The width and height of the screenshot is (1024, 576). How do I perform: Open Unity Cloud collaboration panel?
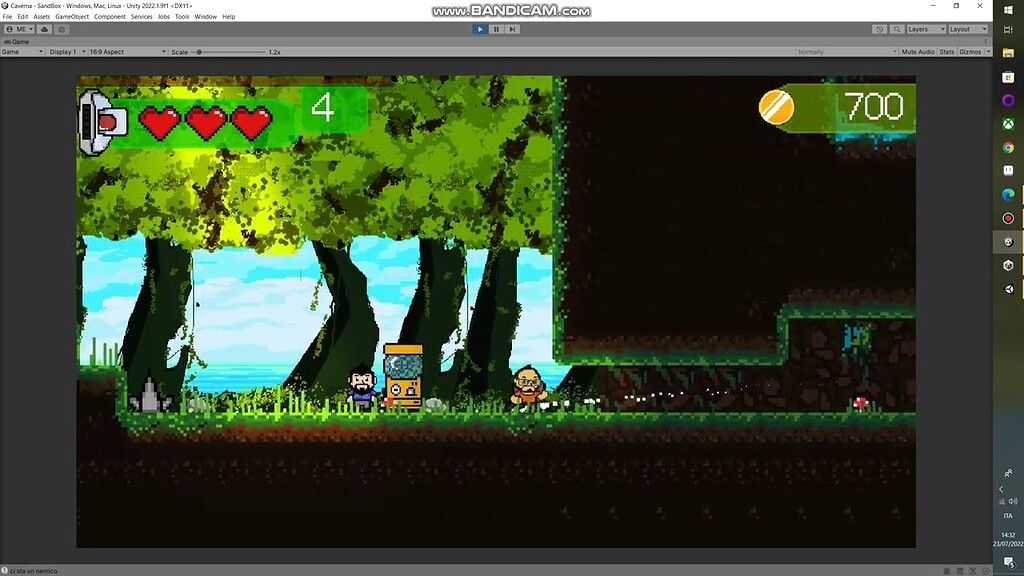click(44, 29)
